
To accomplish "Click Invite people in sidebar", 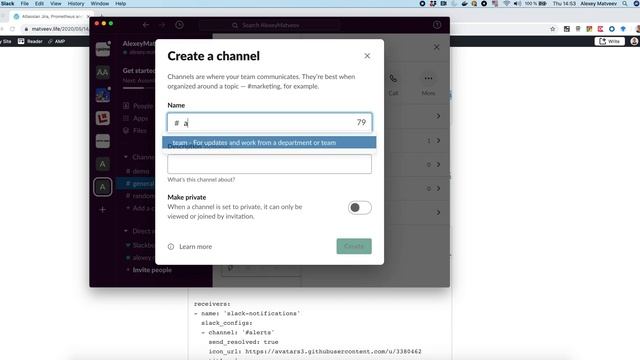I will tap(152, 270).
